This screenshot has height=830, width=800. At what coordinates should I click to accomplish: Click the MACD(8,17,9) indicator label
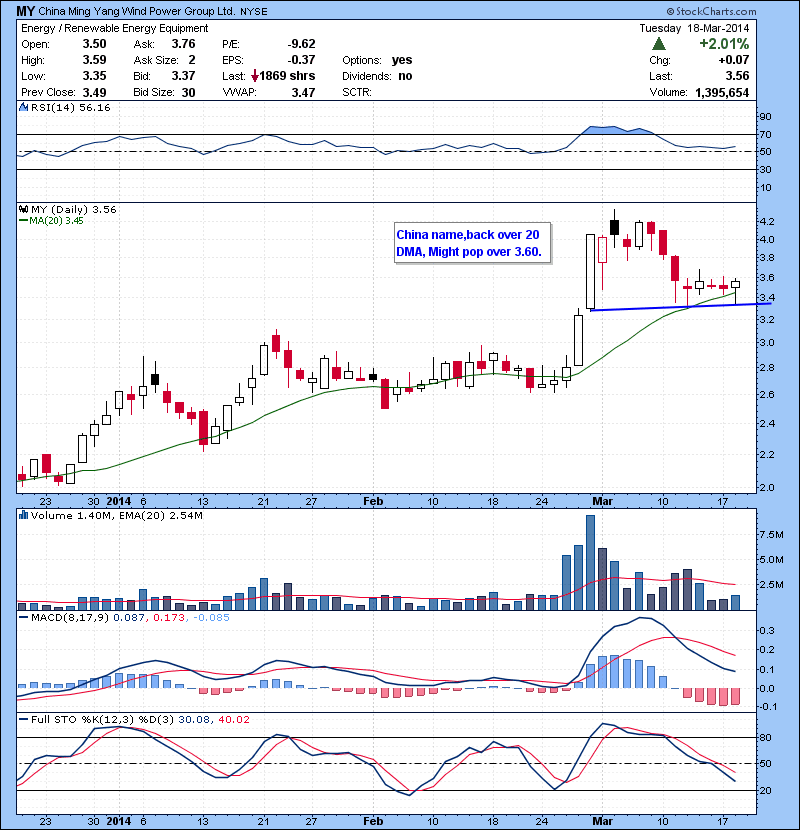[x=70, y=617]
